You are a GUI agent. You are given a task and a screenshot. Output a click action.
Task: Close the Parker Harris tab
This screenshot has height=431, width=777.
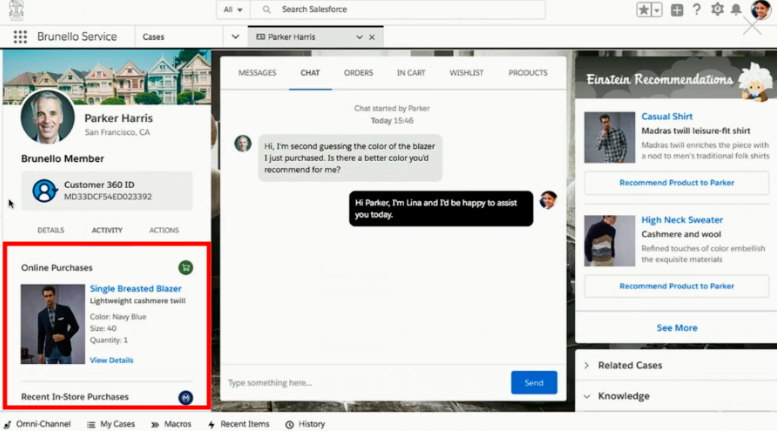point(372,37)
